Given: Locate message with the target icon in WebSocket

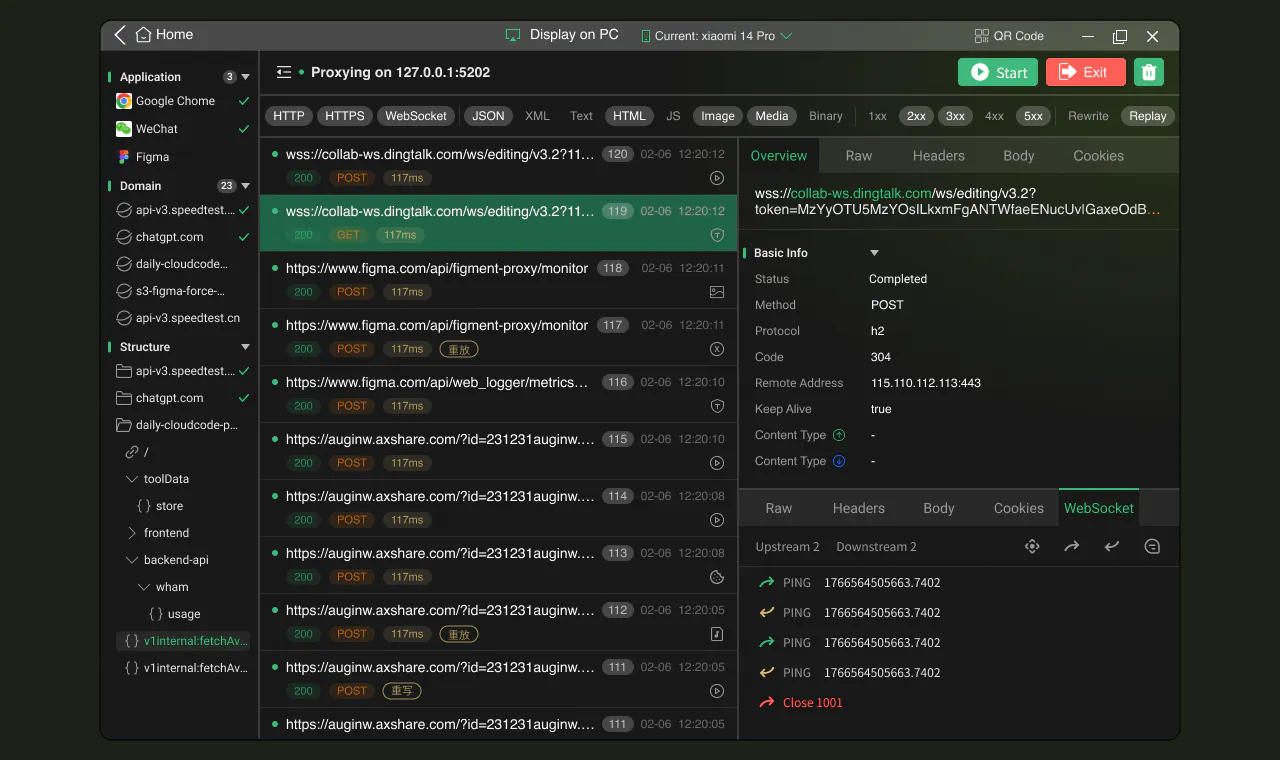Looking at the screenshot, I should (x=1032, y=547).
